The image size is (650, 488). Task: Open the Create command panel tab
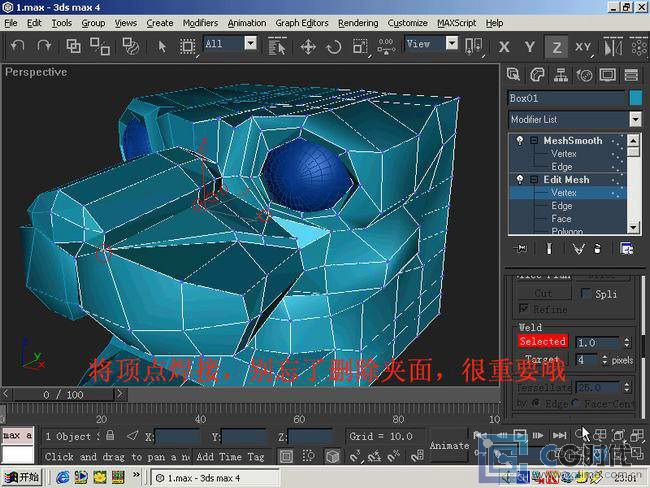[x=513, y=75]
